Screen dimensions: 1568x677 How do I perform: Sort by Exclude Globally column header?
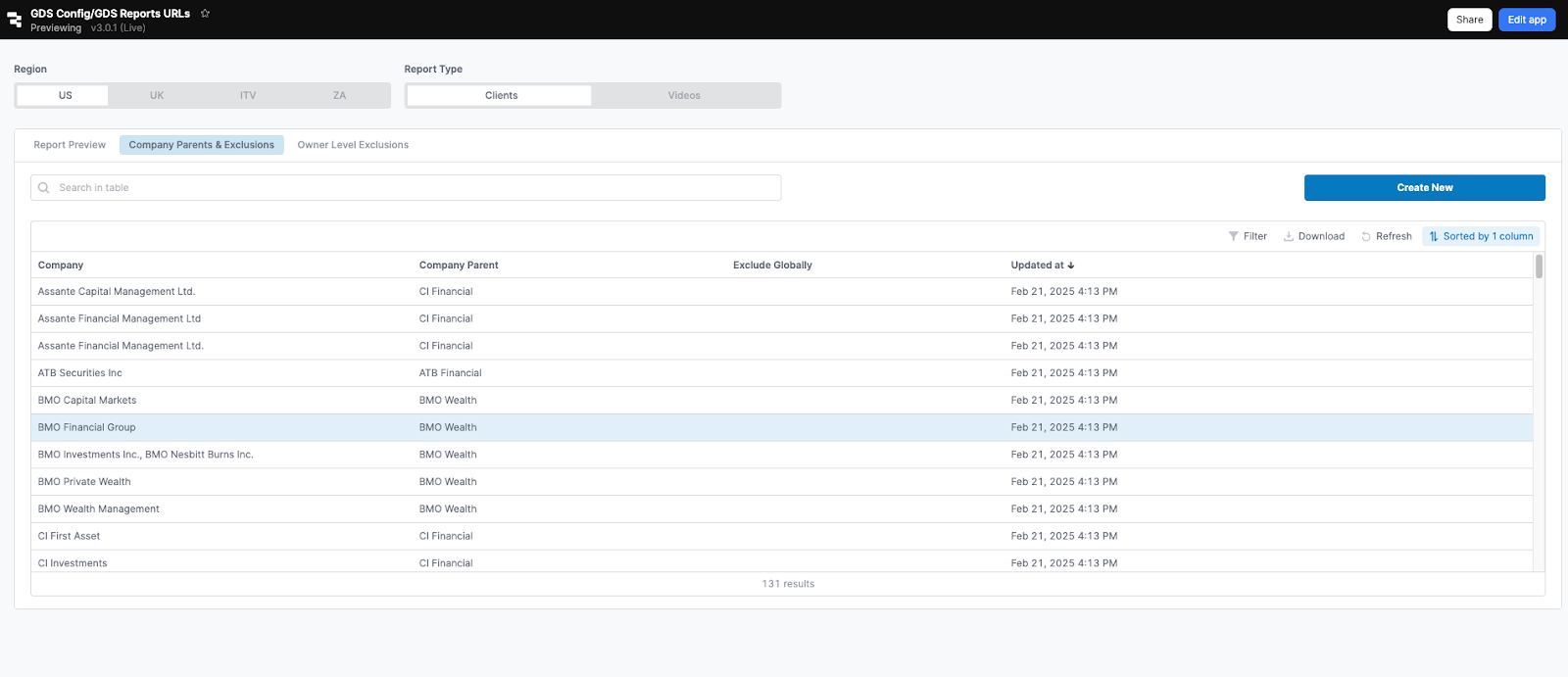(772, 266)
